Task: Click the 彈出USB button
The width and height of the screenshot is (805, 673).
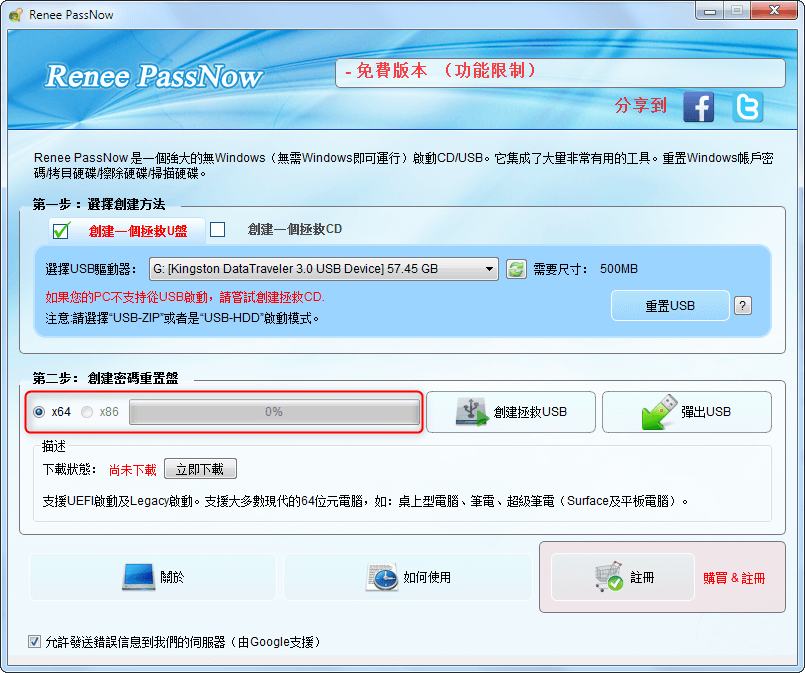Action: tap(687, 412)
